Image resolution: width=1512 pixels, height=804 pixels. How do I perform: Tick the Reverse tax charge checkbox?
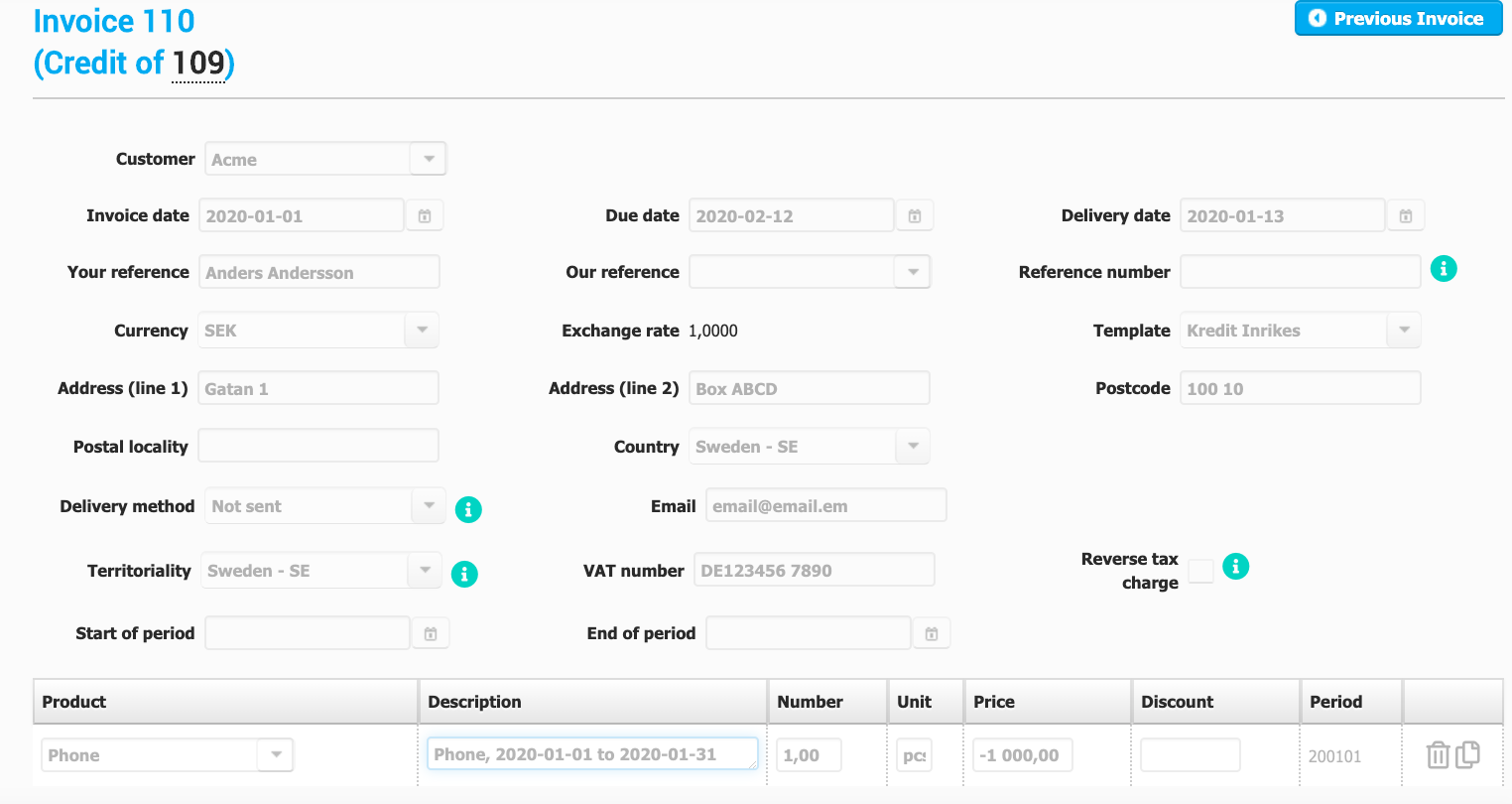pyautogui.click(x=1200, y=571)
